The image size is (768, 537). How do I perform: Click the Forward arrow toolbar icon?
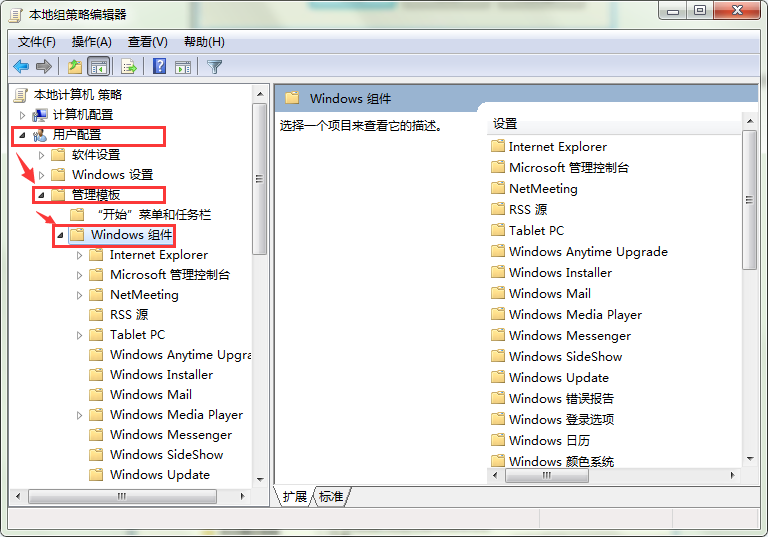tap(43, 67)
